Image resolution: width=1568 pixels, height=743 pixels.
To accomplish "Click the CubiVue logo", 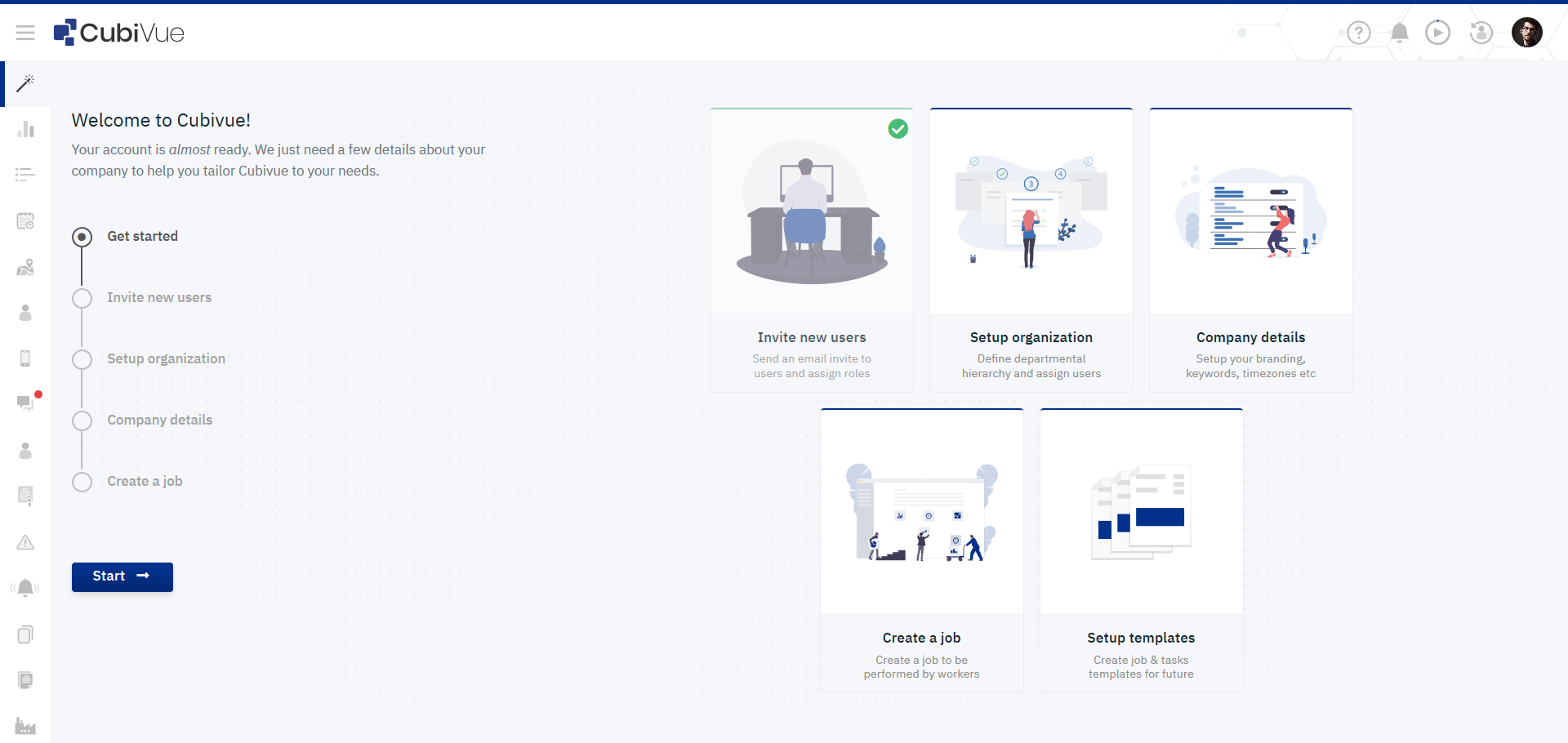I will point(119,33).
